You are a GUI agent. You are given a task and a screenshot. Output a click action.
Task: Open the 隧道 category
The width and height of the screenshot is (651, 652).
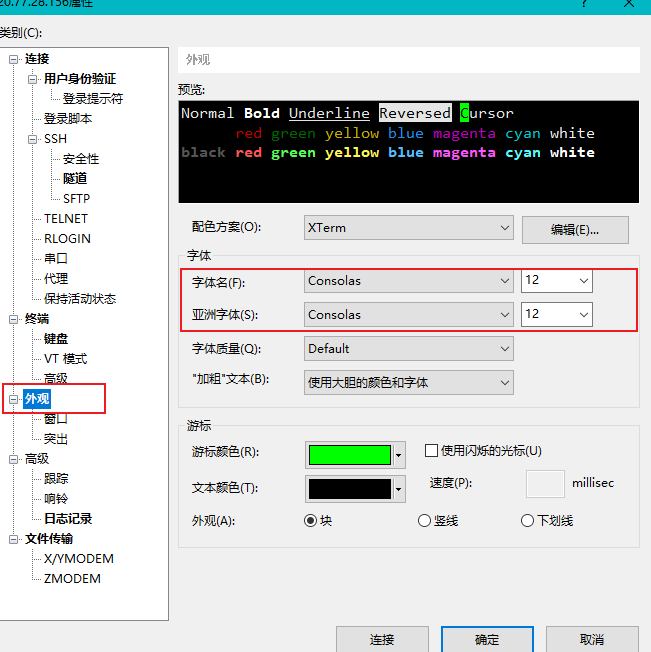pos(75,179)
